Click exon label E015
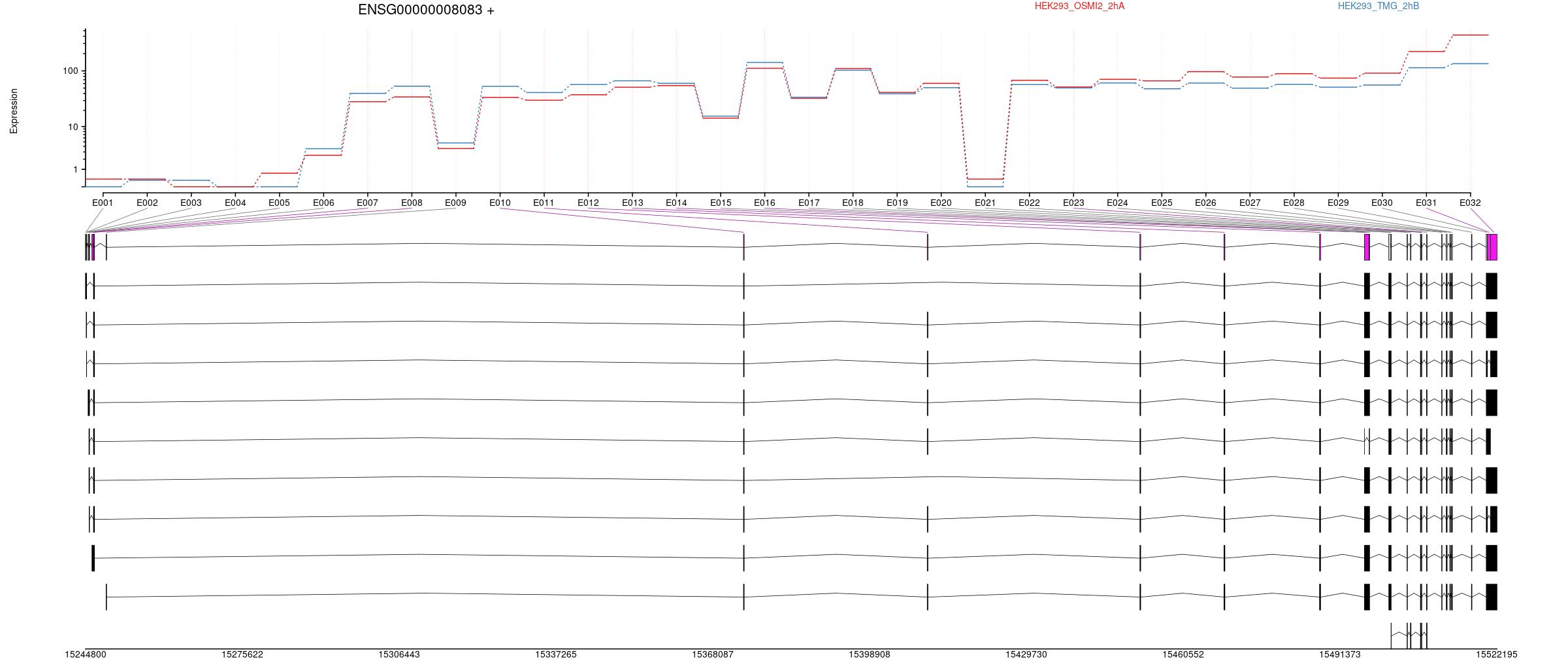 pos(721,203)
